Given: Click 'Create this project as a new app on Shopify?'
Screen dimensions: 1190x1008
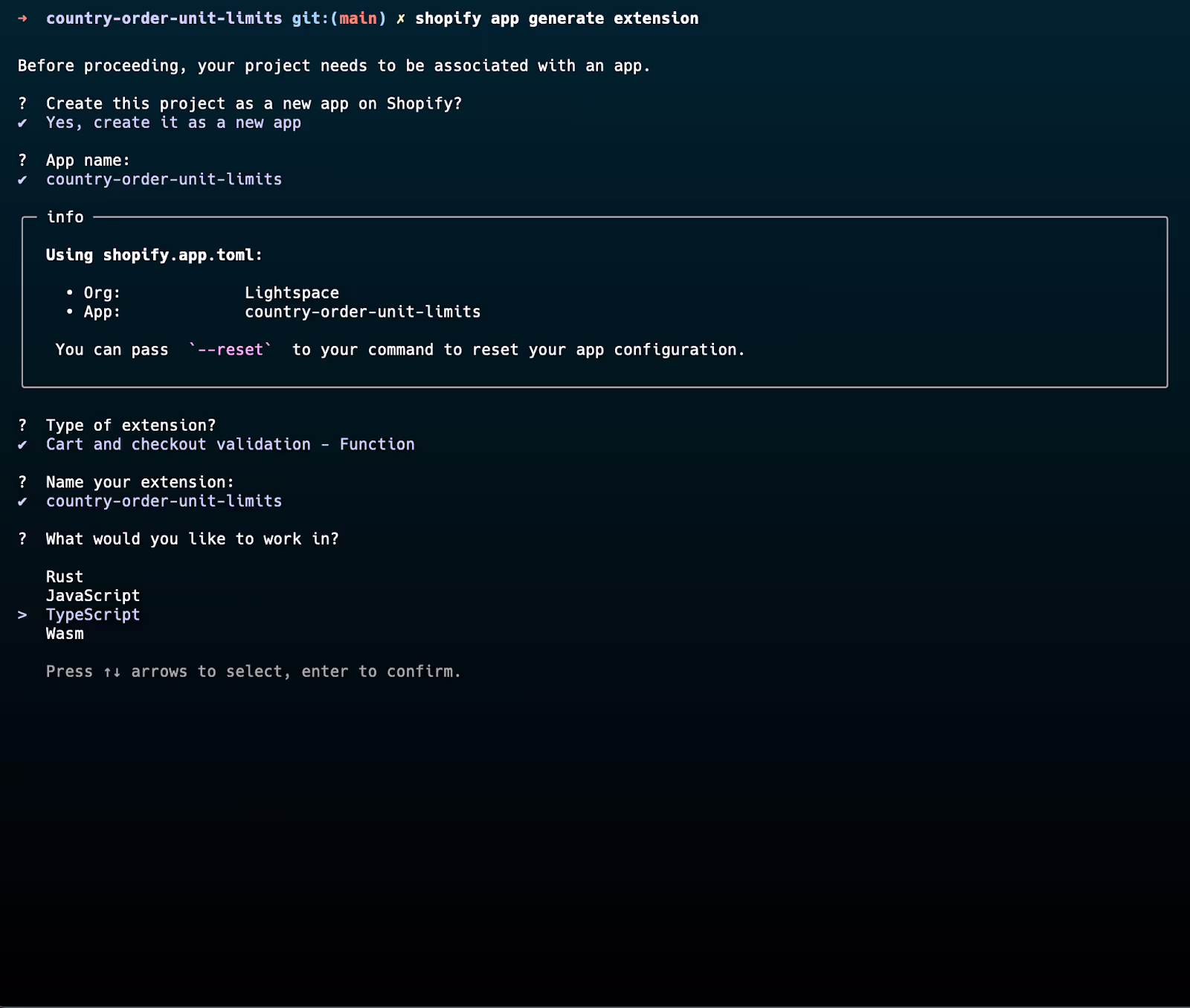Looking at the screenshot, I should tap(254, 103).
